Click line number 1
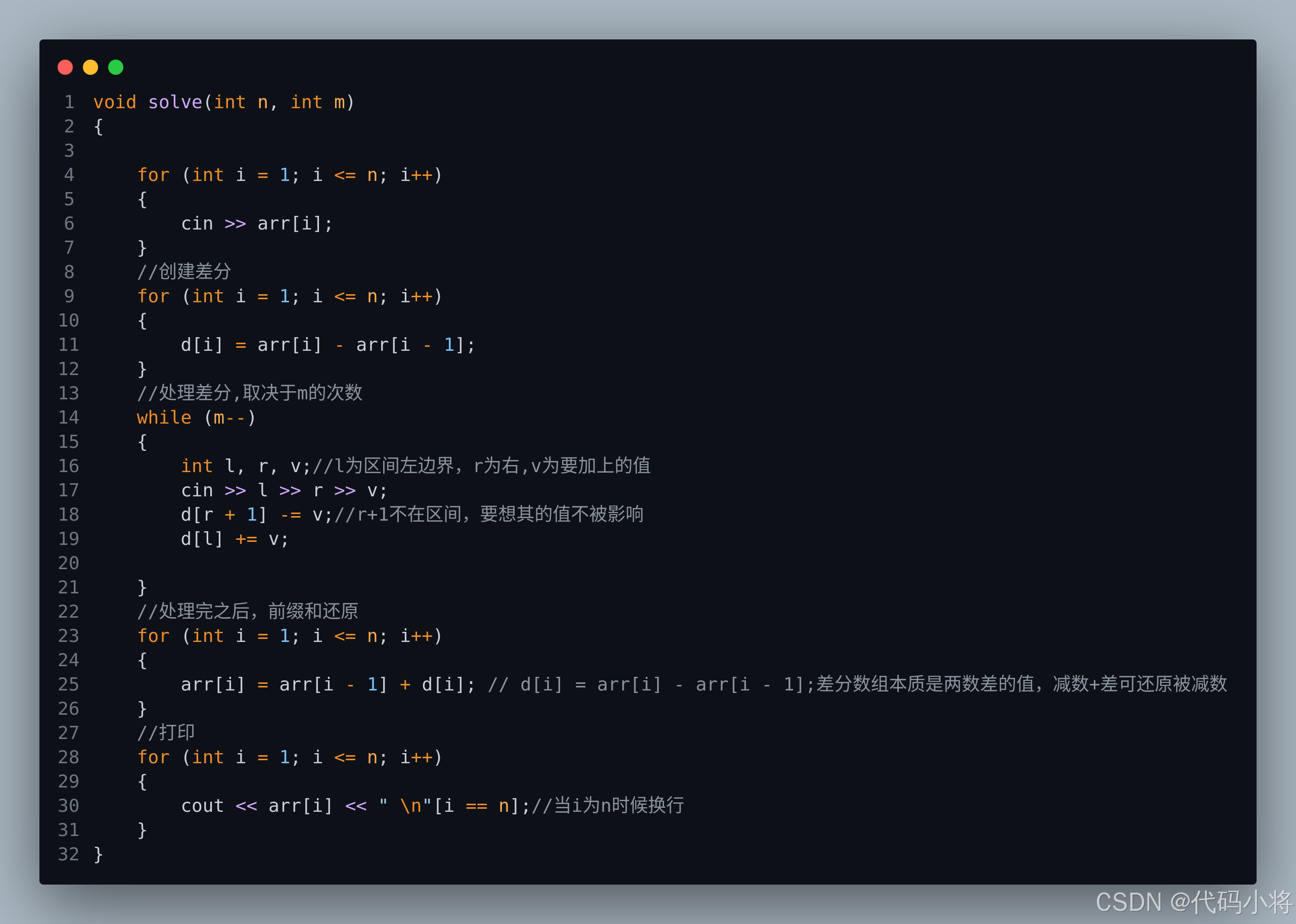The height and width of the screenshot is (924, 1296). [69, 103]
